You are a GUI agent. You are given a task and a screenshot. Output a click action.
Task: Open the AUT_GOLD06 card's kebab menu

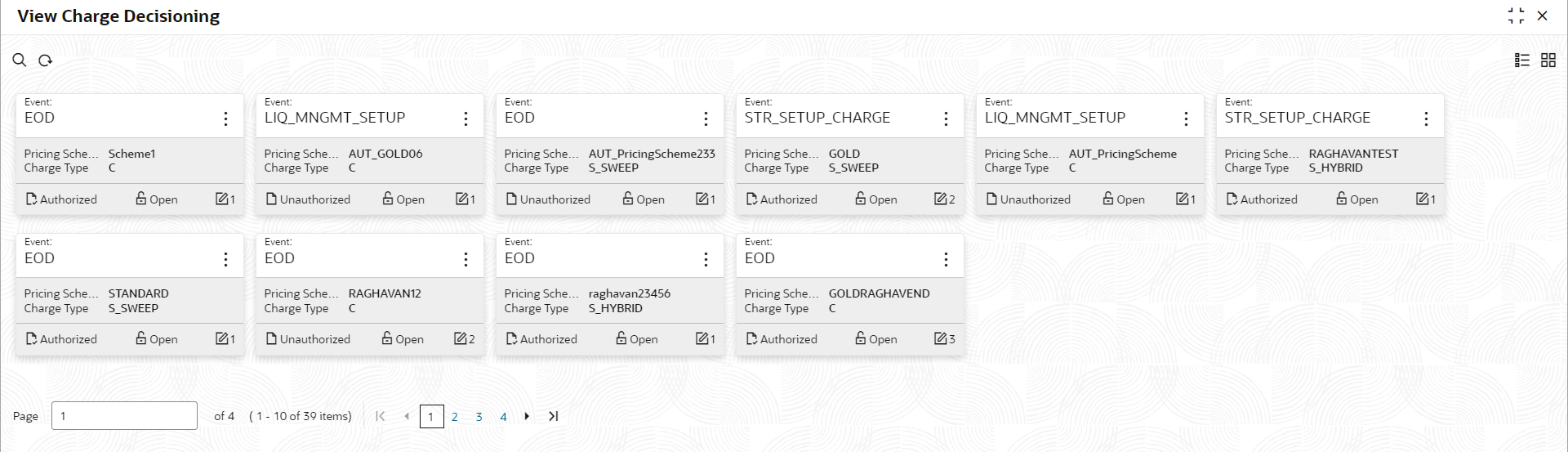(x=465, y=119)
